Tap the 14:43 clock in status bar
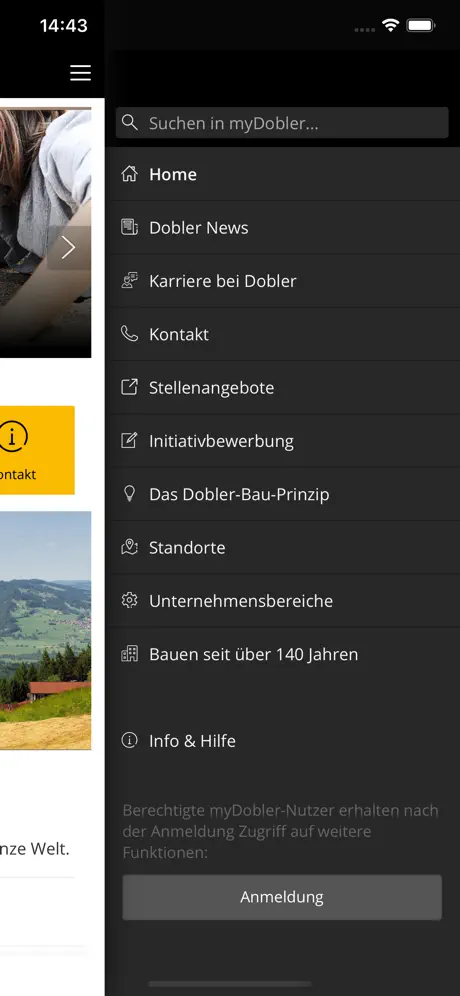 (x=64, y=25)
